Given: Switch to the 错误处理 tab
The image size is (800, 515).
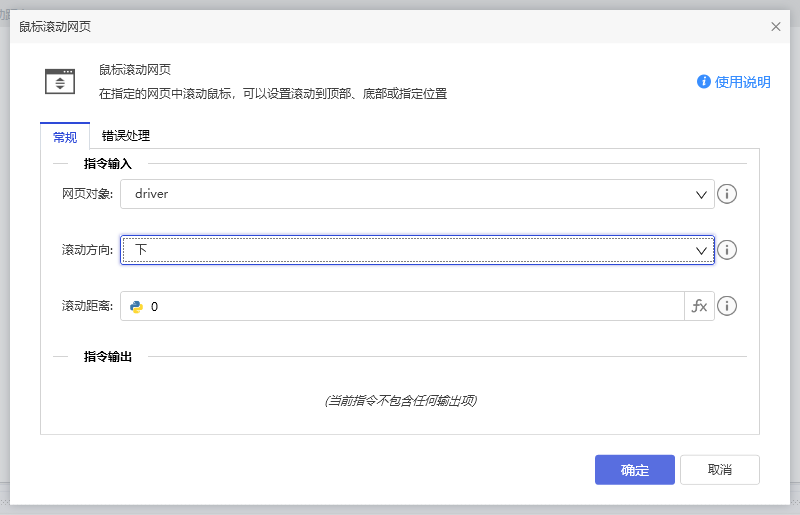Looking at the screenshot, I should (126, 136).
